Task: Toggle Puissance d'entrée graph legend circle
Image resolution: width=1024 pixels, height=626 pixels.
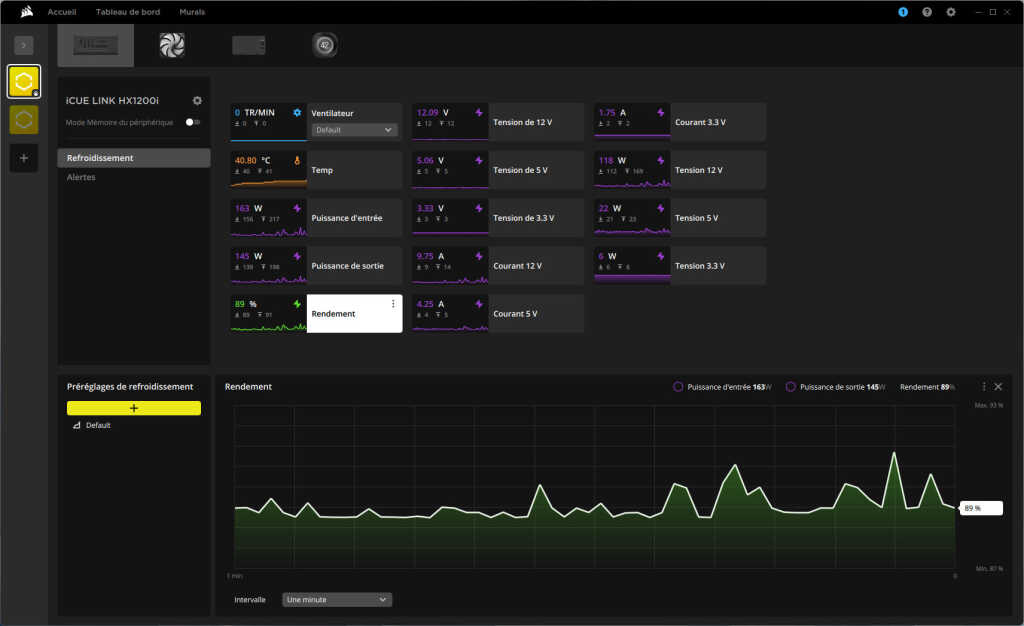Action: click(678, 386)
